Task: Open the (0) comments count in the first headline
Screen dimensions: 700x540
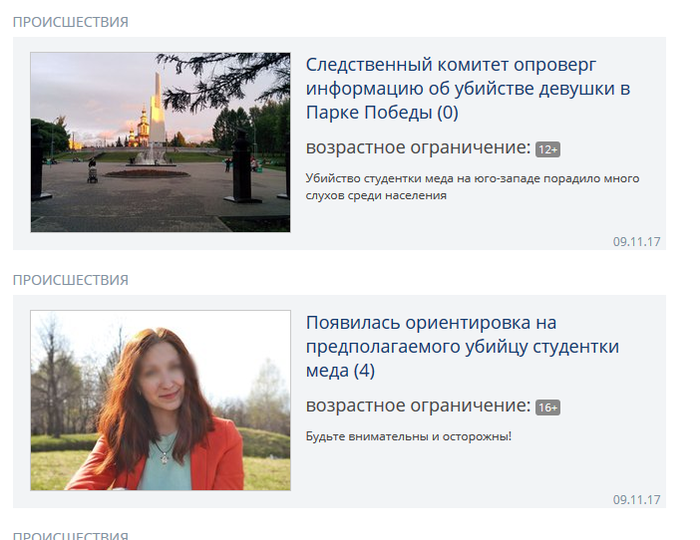Action: (448, 112)
